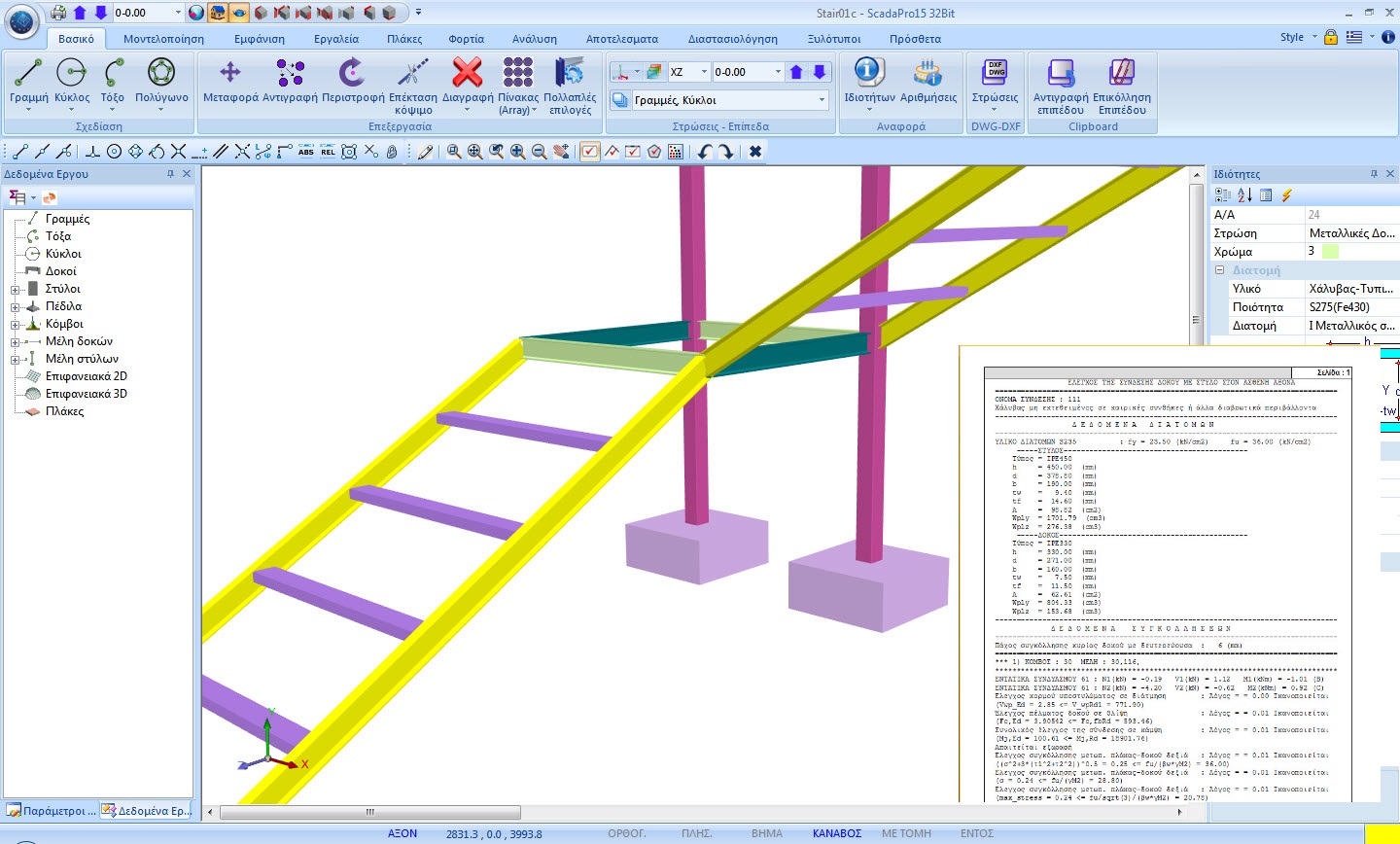This screenshot has height=844, width=1400.
Task: Activate the Περιστροφή rotate command
Action: [x=353, y=80]
